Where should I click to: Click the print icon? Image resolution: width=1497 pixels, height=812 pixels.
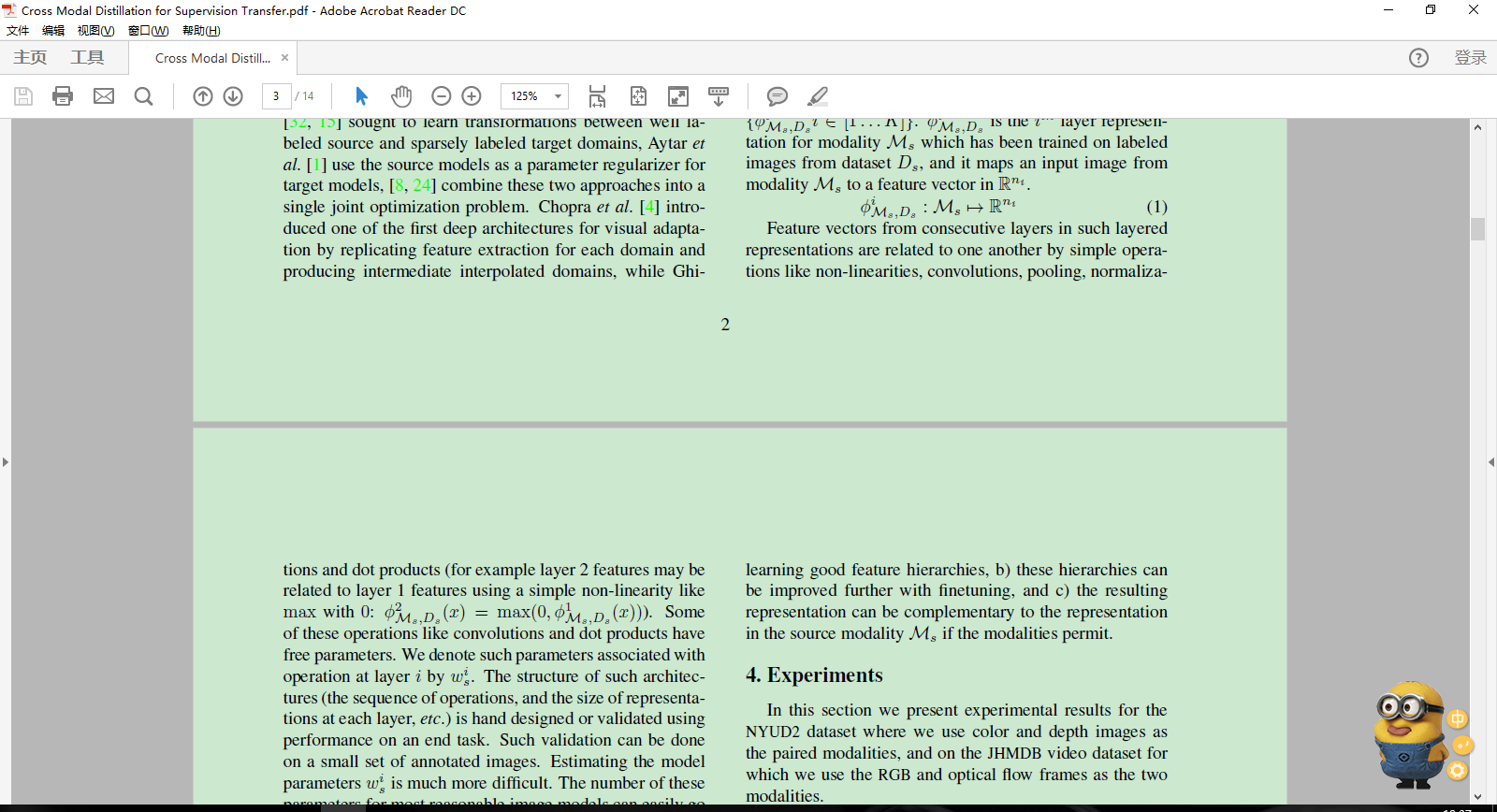point(63,96)
